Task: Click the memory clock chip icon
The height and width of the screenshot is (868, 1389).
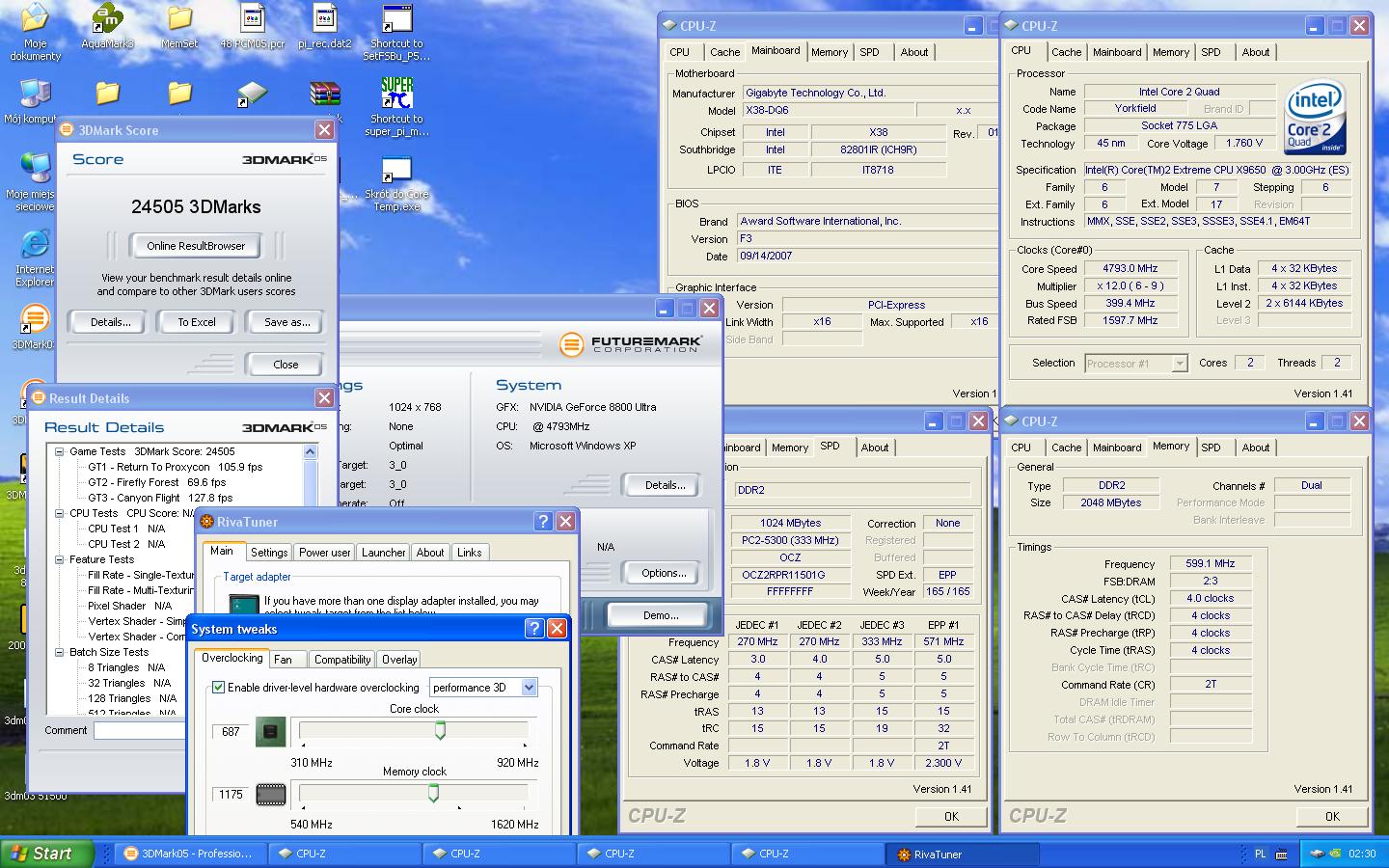Action: tap(271, 795)
